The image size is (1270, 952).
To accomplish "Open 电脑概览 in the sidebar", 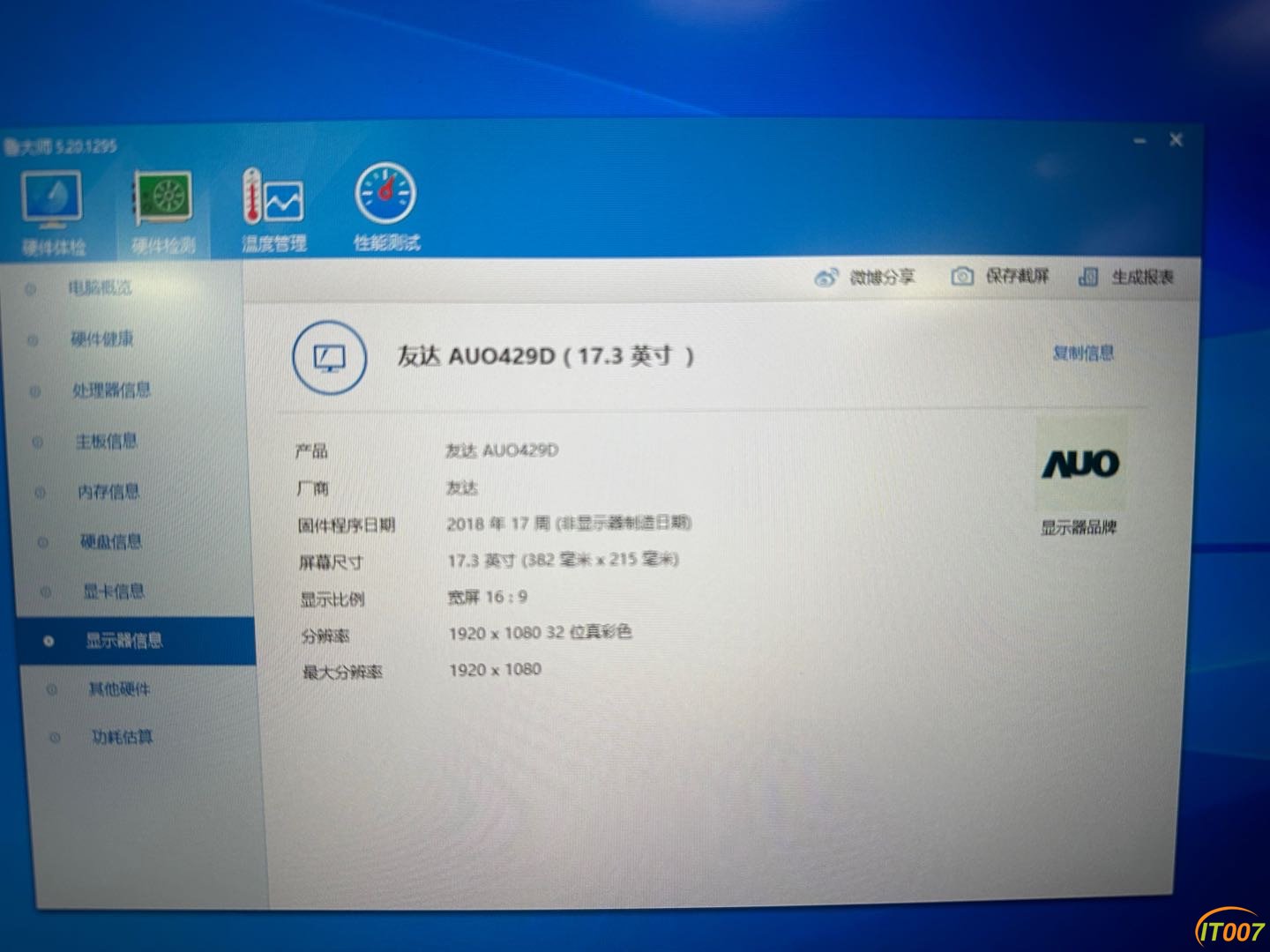I will click(100, 288).
